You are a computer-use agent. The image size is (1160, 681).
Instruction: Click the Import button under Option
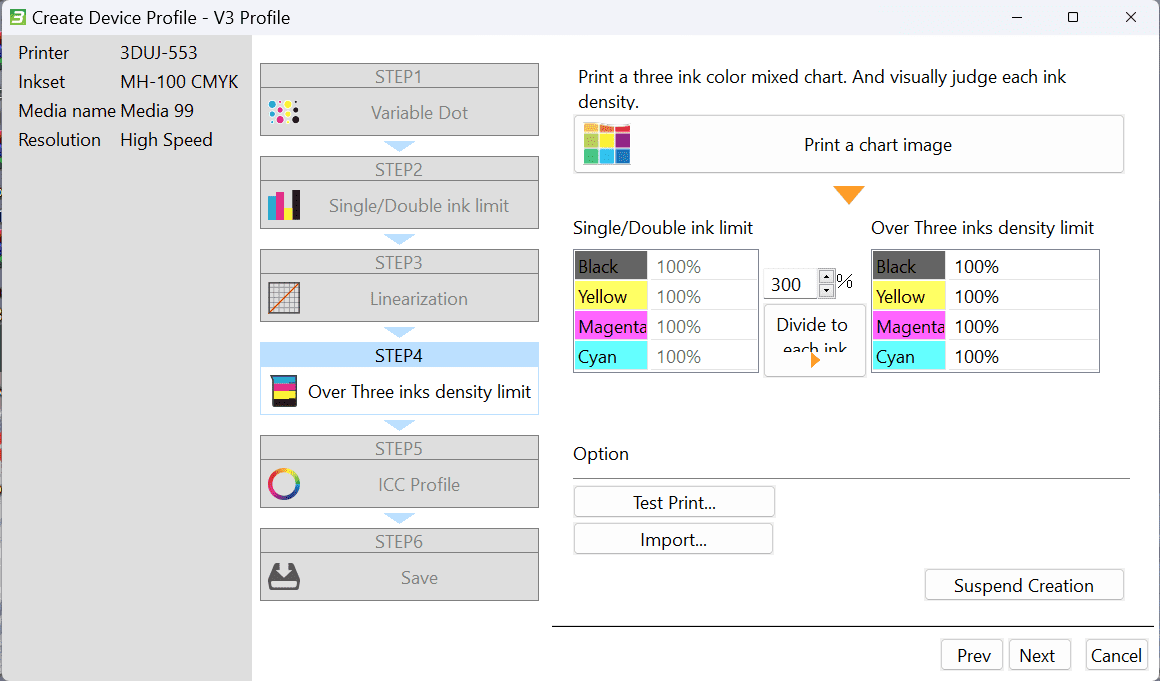(673, 538)
